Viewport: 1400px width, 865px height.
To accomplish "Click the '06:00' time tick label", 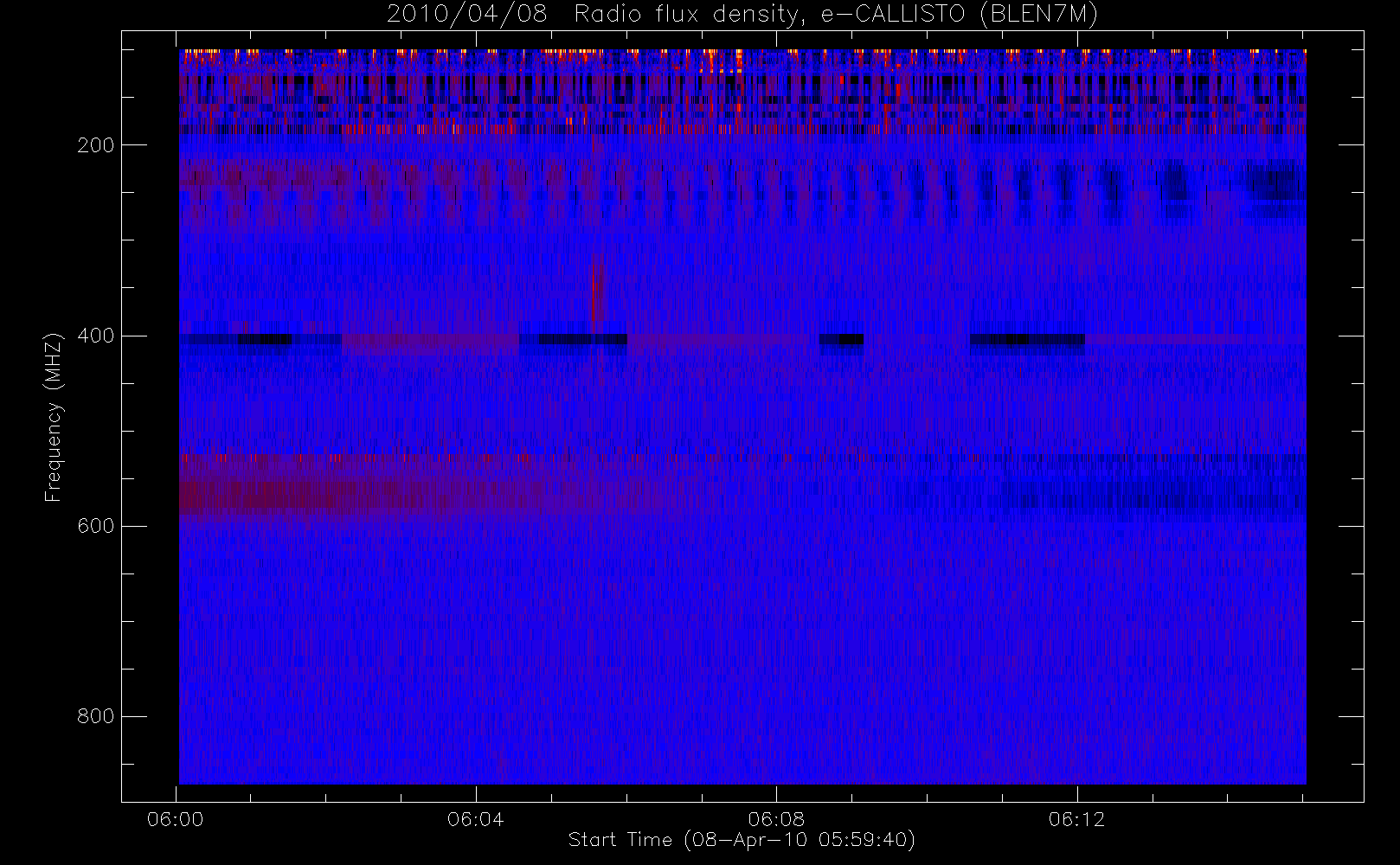I will [176, 819].
